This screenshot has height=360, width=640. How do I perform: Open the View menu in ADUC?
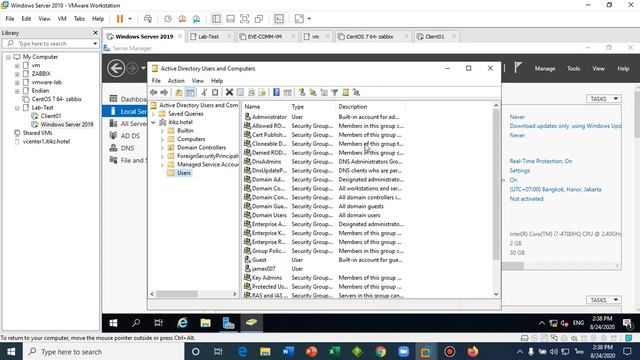[198, 81]
